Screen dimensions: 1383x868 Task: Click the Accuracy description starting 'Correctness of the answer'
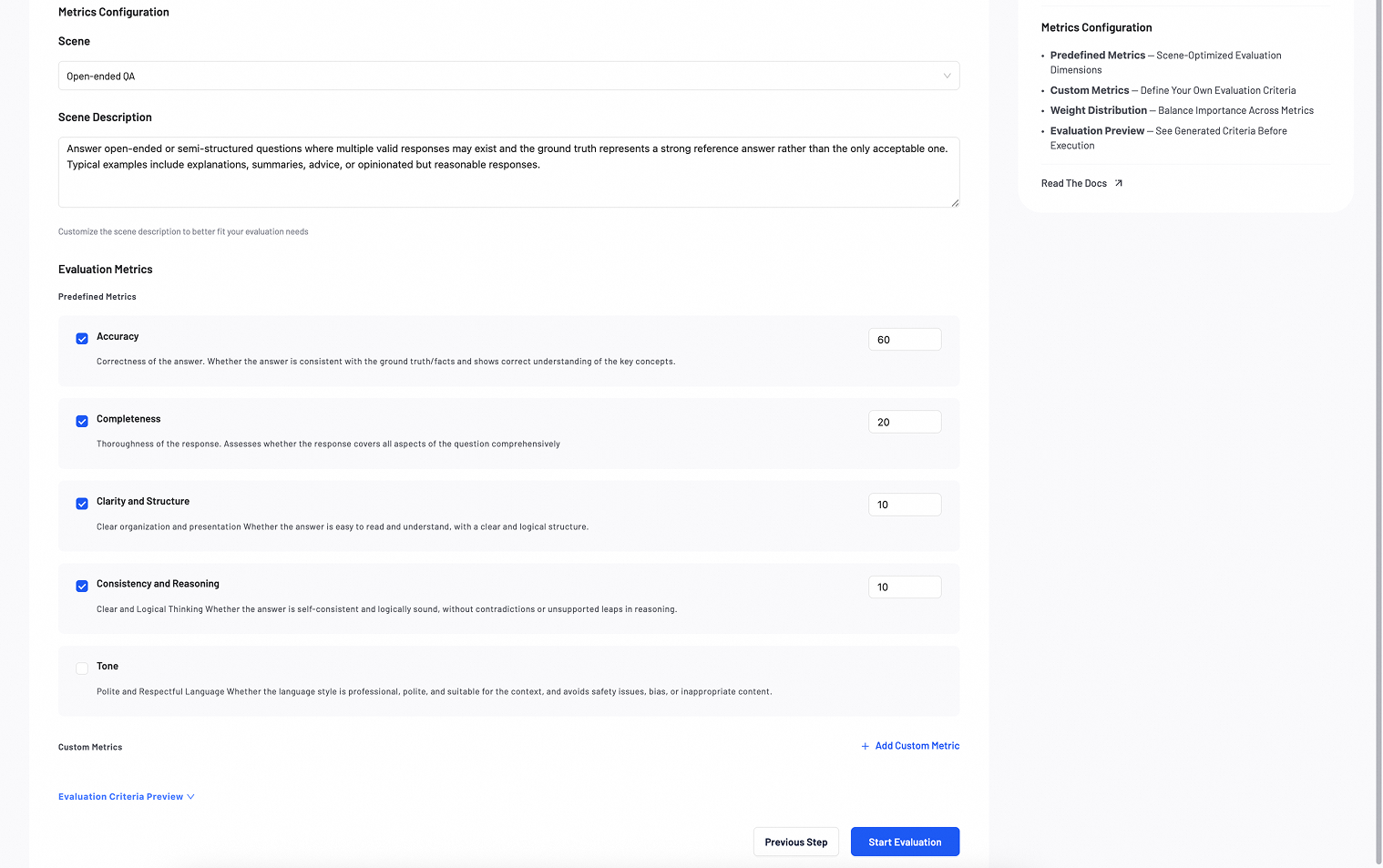tap(386, 362)
